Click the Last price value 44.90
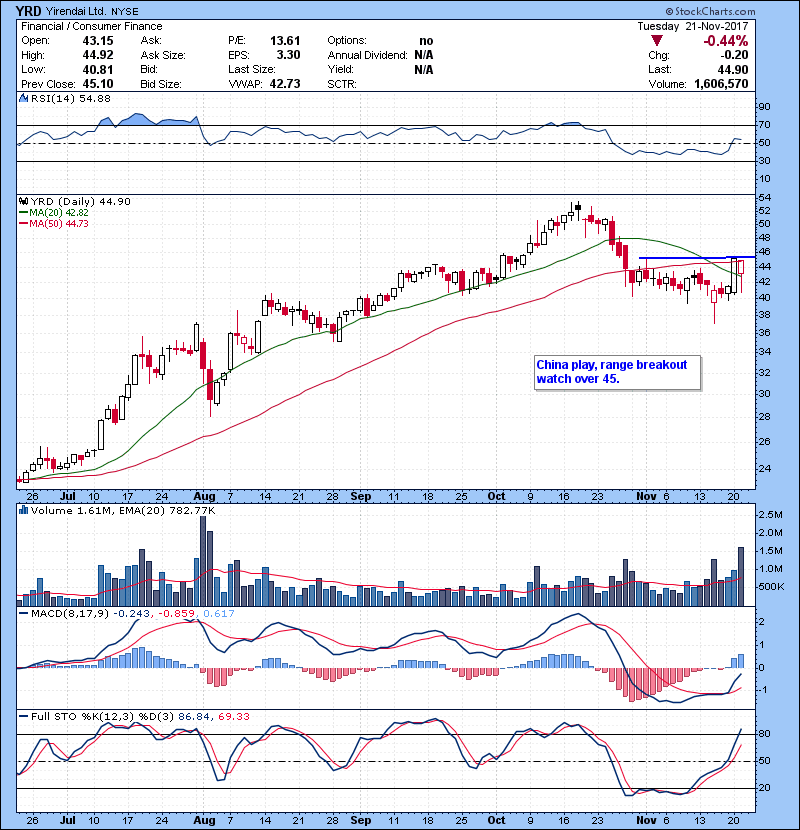This screenshot has width=800, height=830. click(x=733, y=69)
